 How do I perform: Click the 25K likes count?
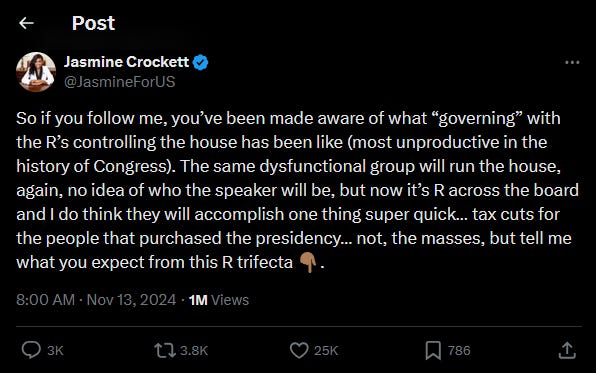coord(326,351)
